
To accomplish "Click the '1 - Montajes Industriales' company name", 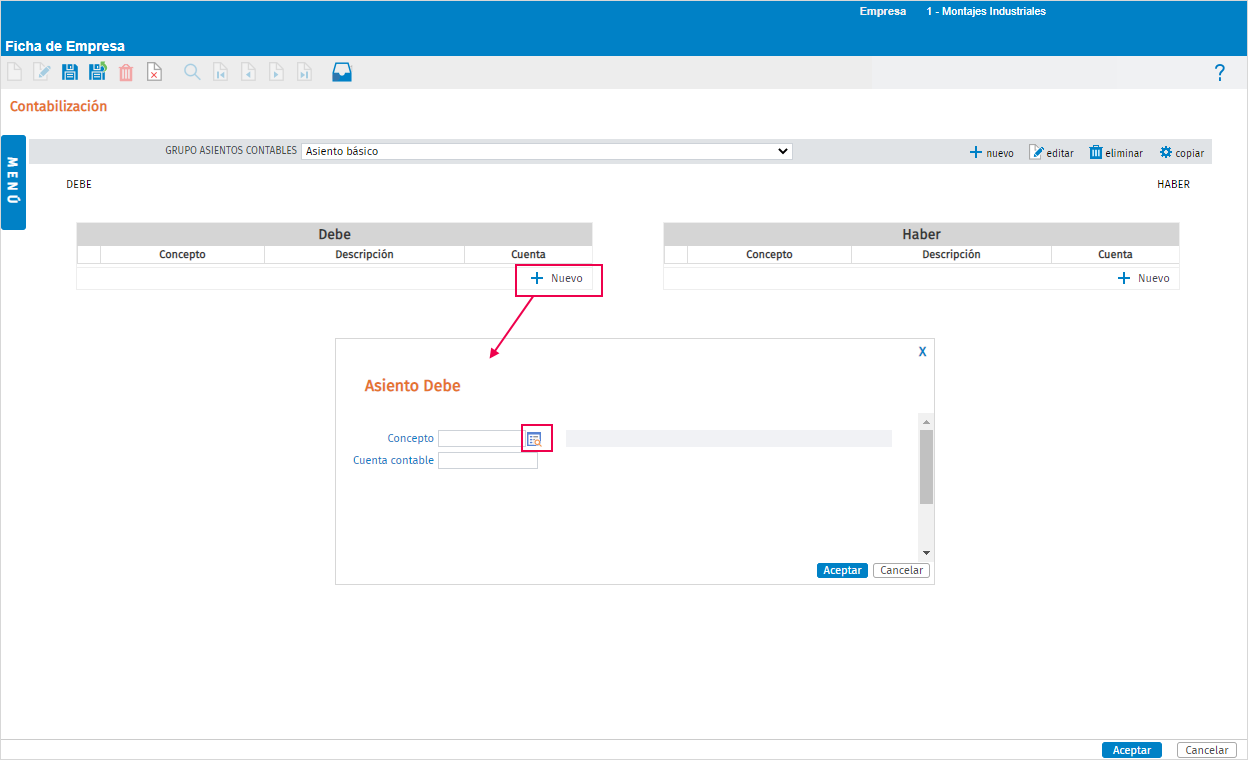I will pos(986,12).
